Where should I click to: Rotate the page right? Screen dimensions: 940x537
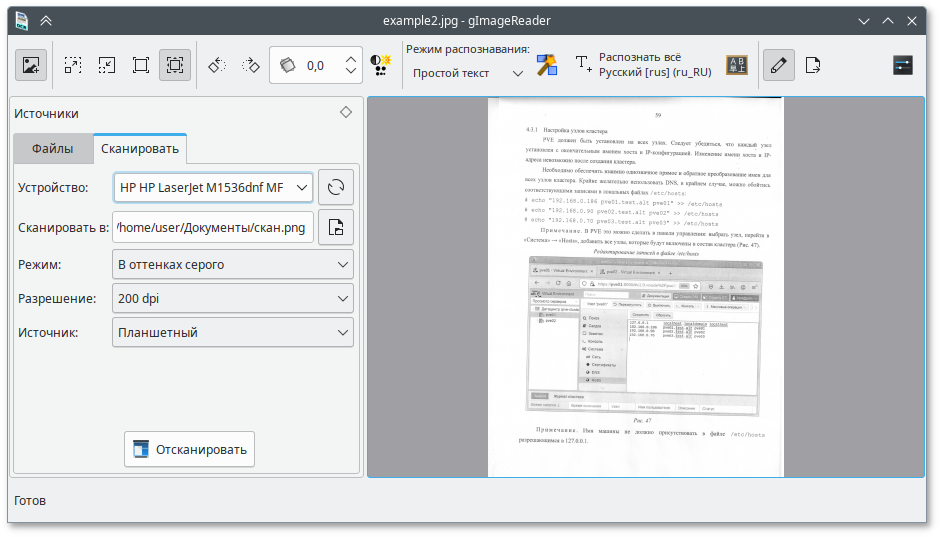[251, 65]
